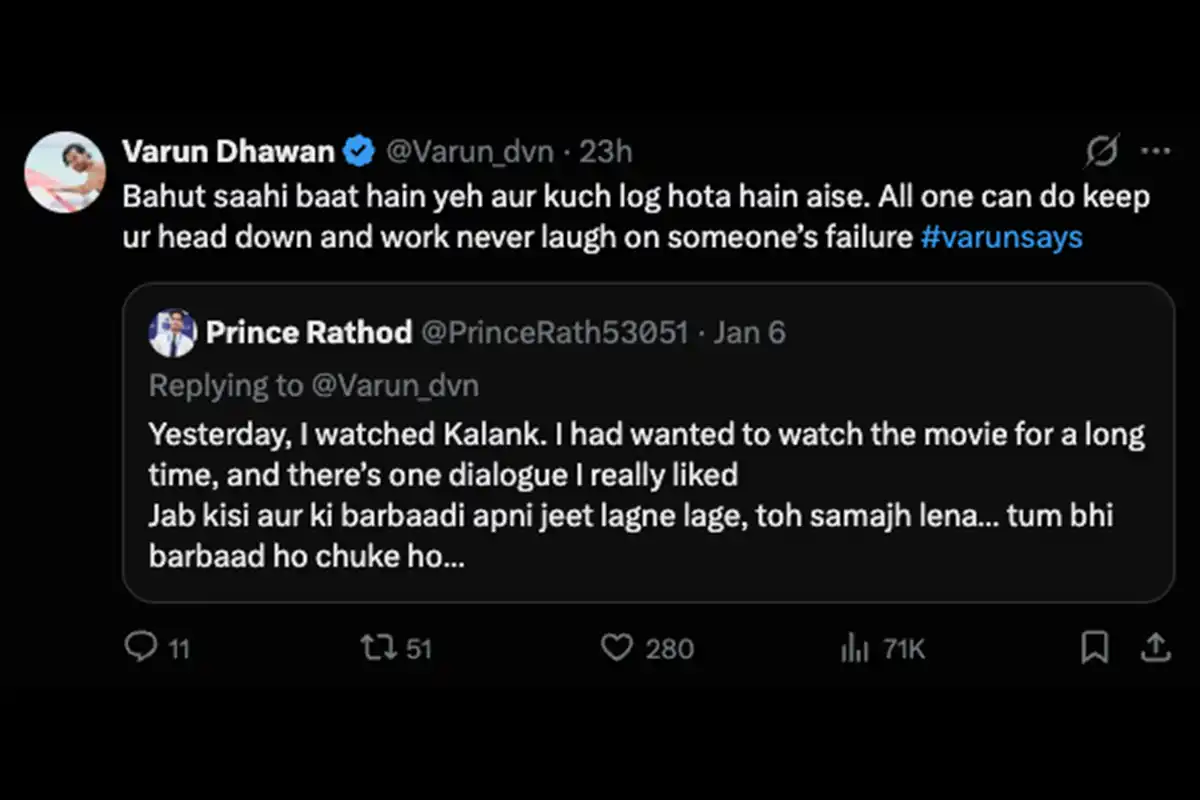The image size is (1200, 800).
Task: Click the Grok slashed-circle icon
Action: [x=1101, y=150]
